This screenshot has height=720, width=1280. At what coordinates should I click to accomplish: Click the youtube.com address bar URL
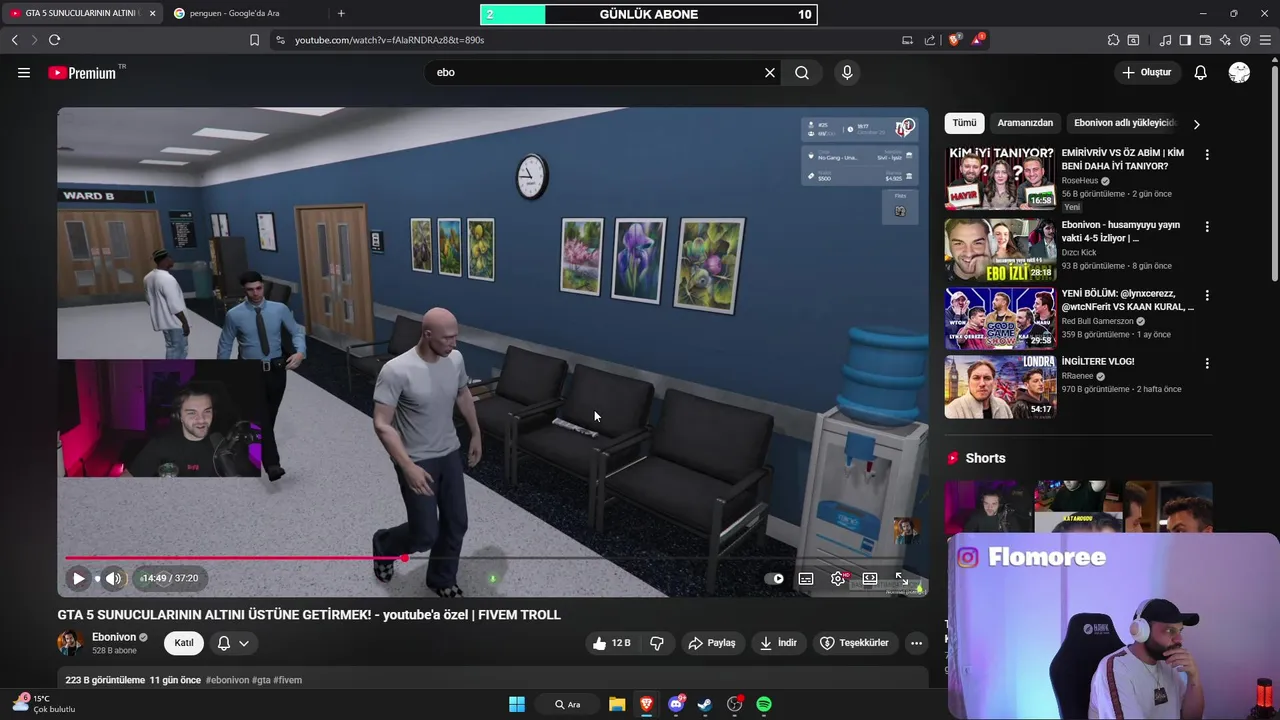390,40
